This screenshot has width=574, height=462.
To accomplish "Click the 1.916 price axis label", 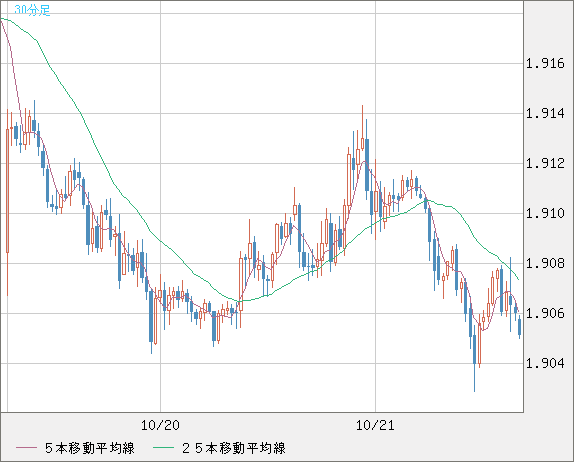I will (x=545, y=64).
